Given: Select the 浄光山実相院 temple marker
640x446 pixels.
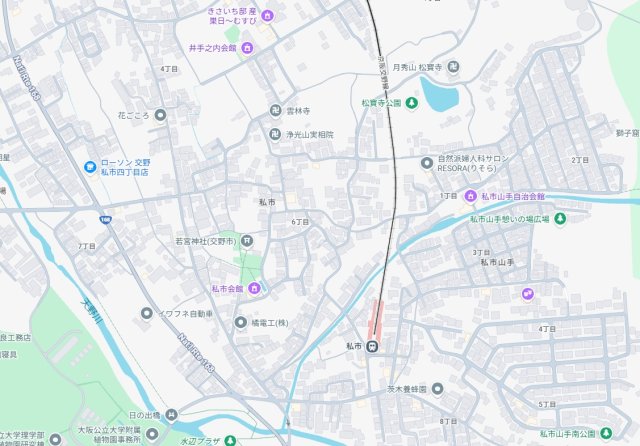Looking at the screenshot, I should [x=275, y=134].
